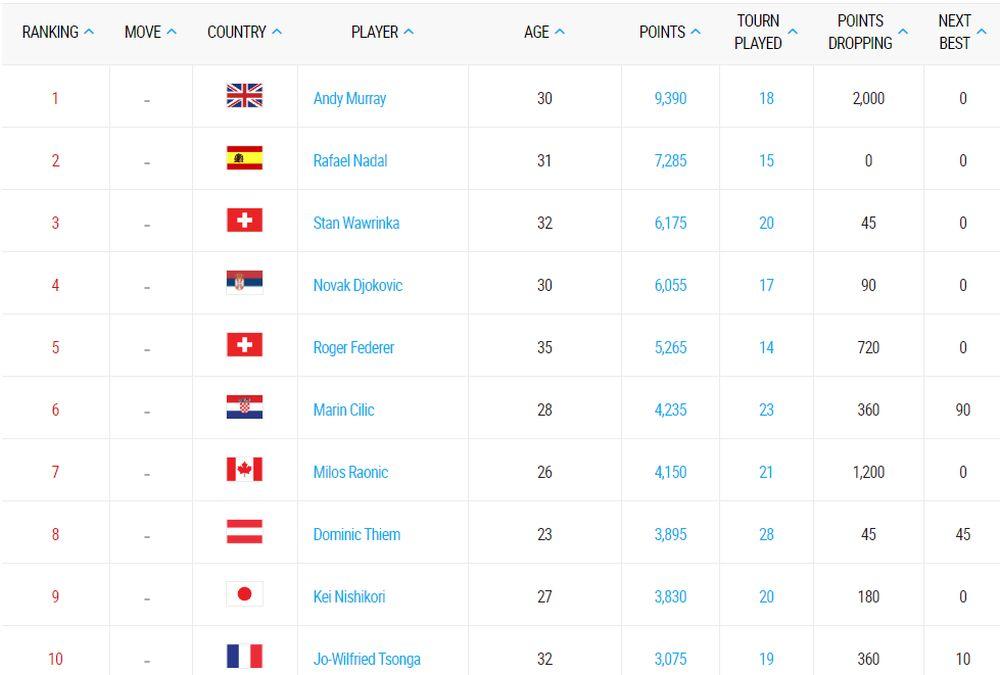Sort by Age using header arrow
The width and height of the screenshot is (1000, 675).
pos(560,31)
